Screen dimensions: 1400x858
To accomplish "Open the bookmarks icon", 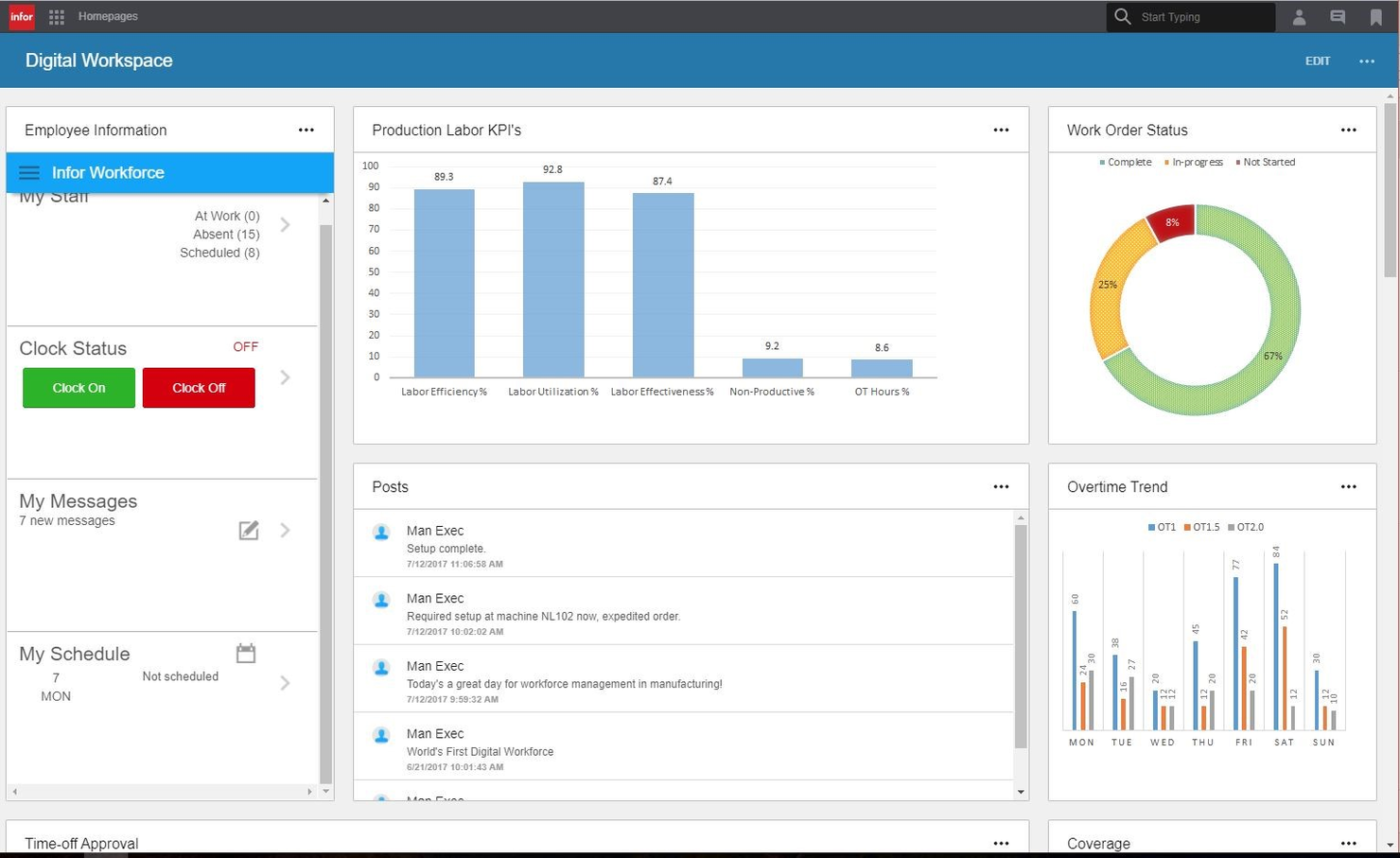I will (x=1376, y=16).
